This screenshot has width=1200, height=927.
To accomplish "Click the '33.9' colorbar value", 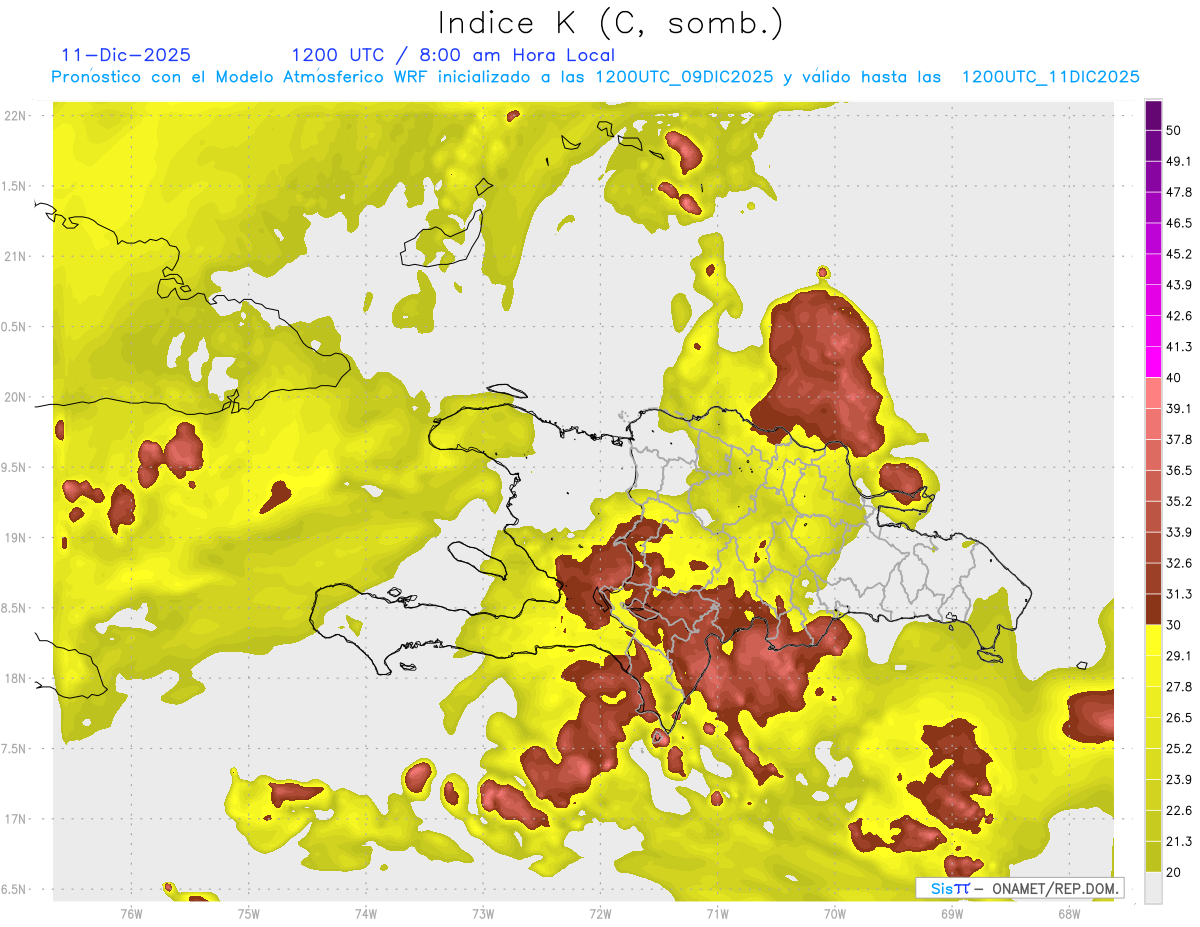I will (x=1179, y=532).
